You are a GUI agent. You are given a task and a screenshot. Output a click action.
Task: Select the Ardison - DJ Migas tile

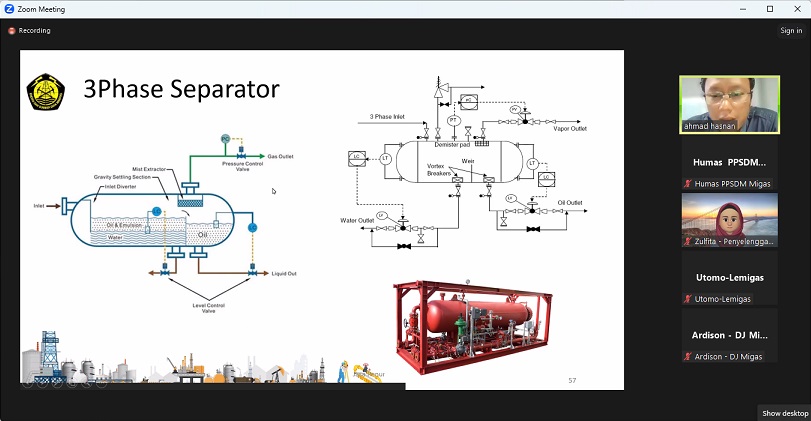[x=729, y=335]
